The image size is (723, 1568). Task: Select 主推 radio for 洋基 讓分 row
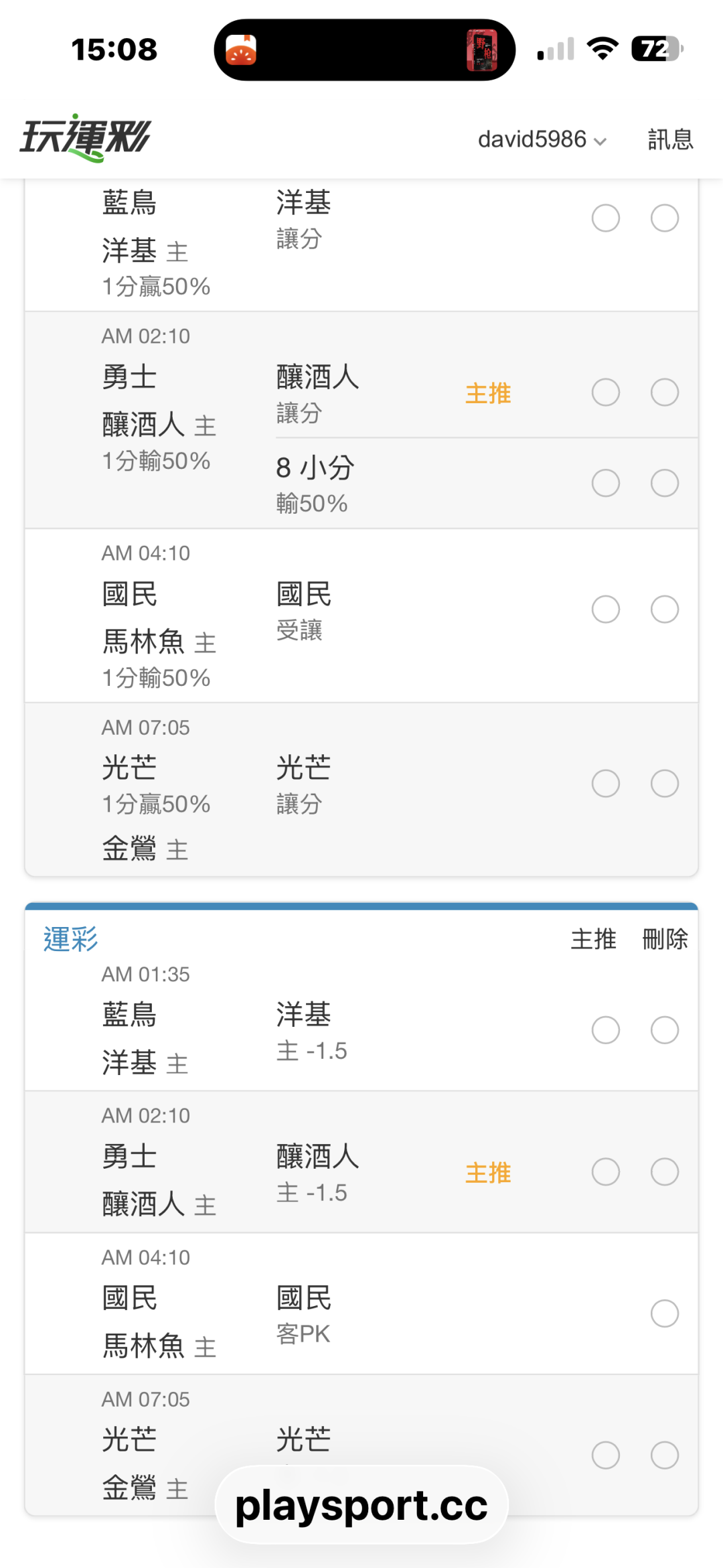[x=606, y=218]
